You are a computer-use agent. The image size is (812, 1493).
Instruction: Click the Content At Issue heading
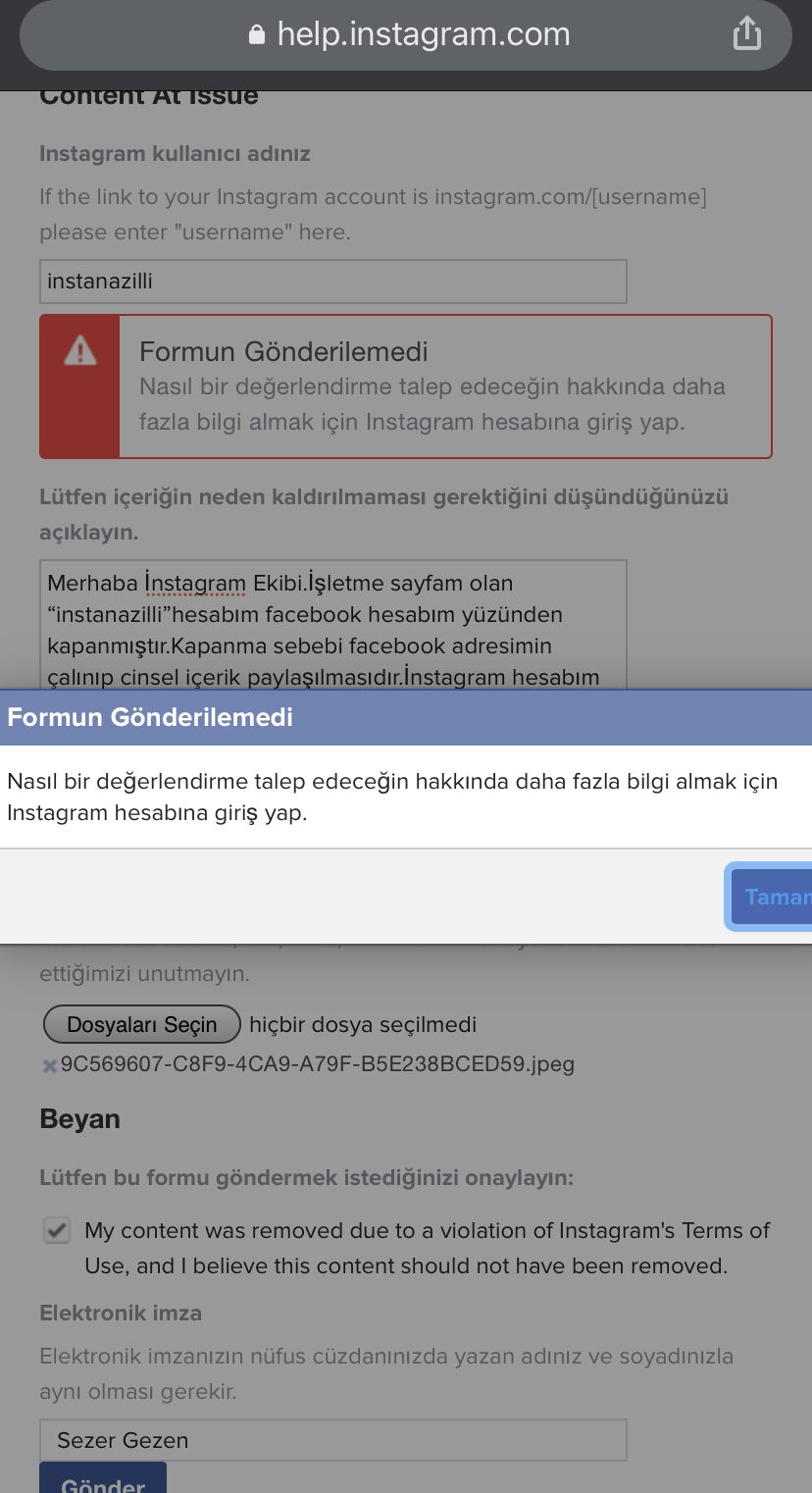[x=149, y=96]
